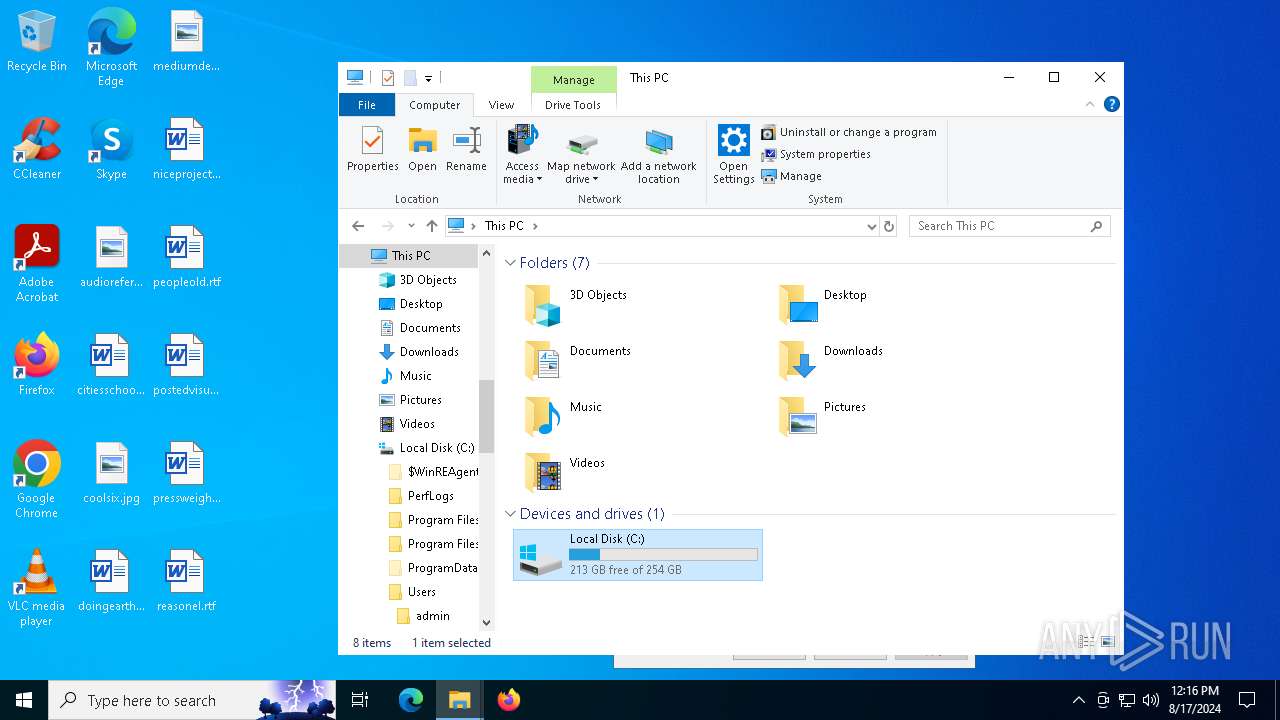Open the Map network drive dropdown

pyautogui.click(x=581, y=155)
